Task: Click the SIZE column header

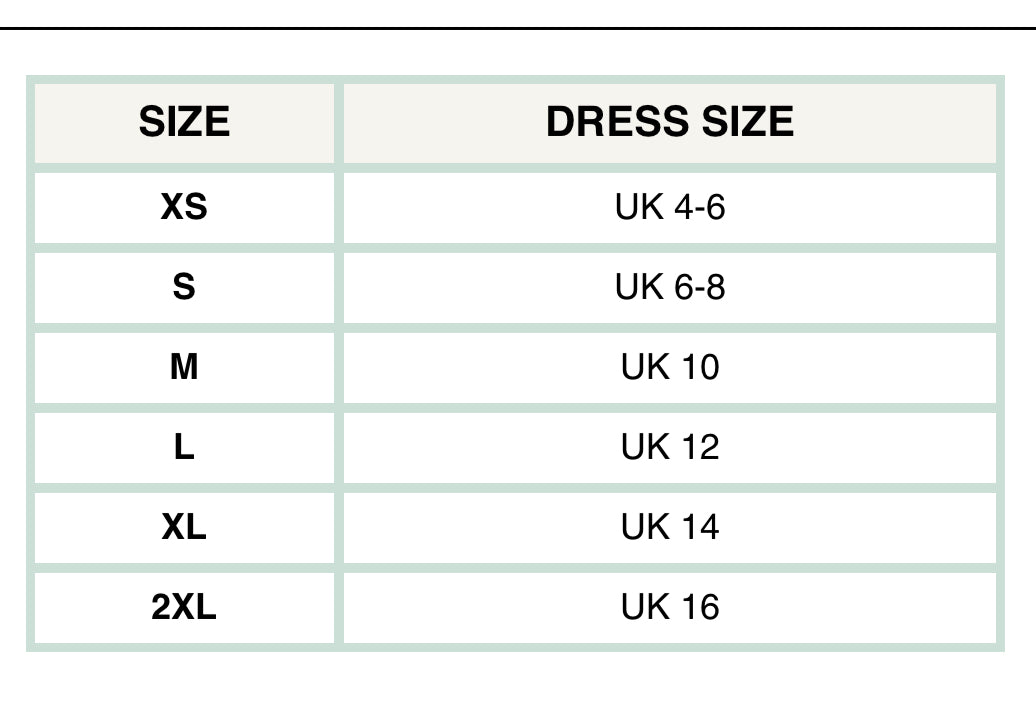Action: pos(184,122)
